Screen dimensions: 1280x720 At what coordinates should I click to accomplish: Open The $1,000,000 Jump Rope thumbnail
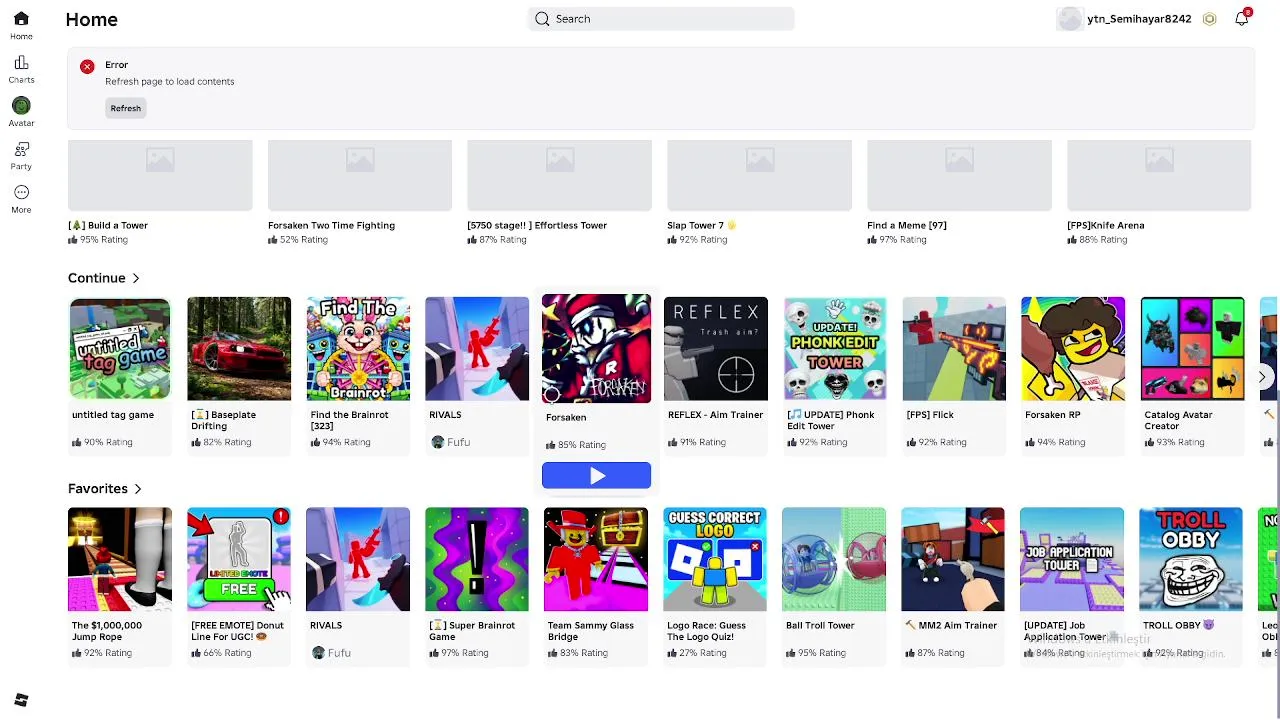[x=120, y=559]
